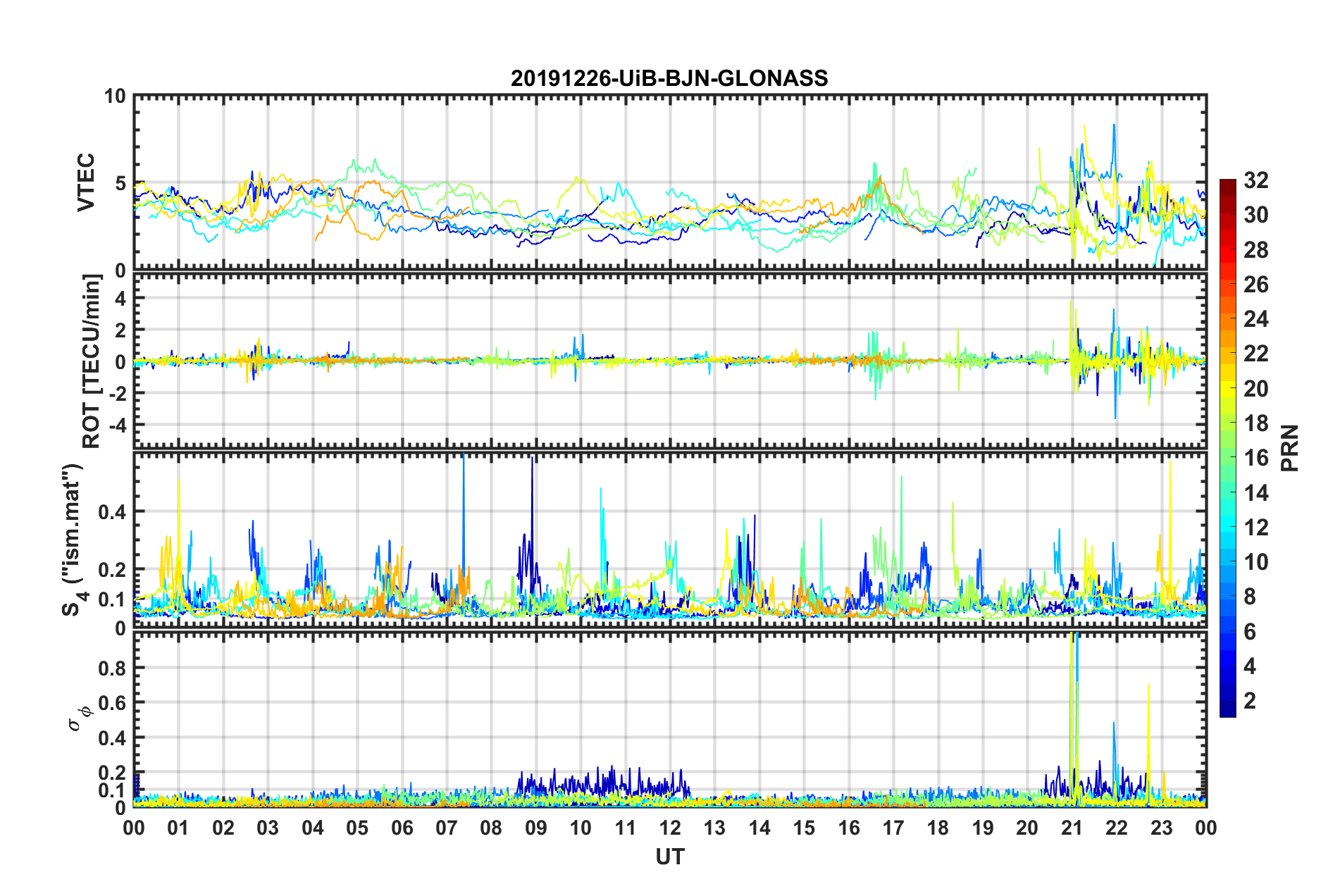Click the plot title 20191226-UiB-BJN-GLONASS
Image resolution: width=1340 pixels, height=896 pixels.
click(x=669, y=78)
